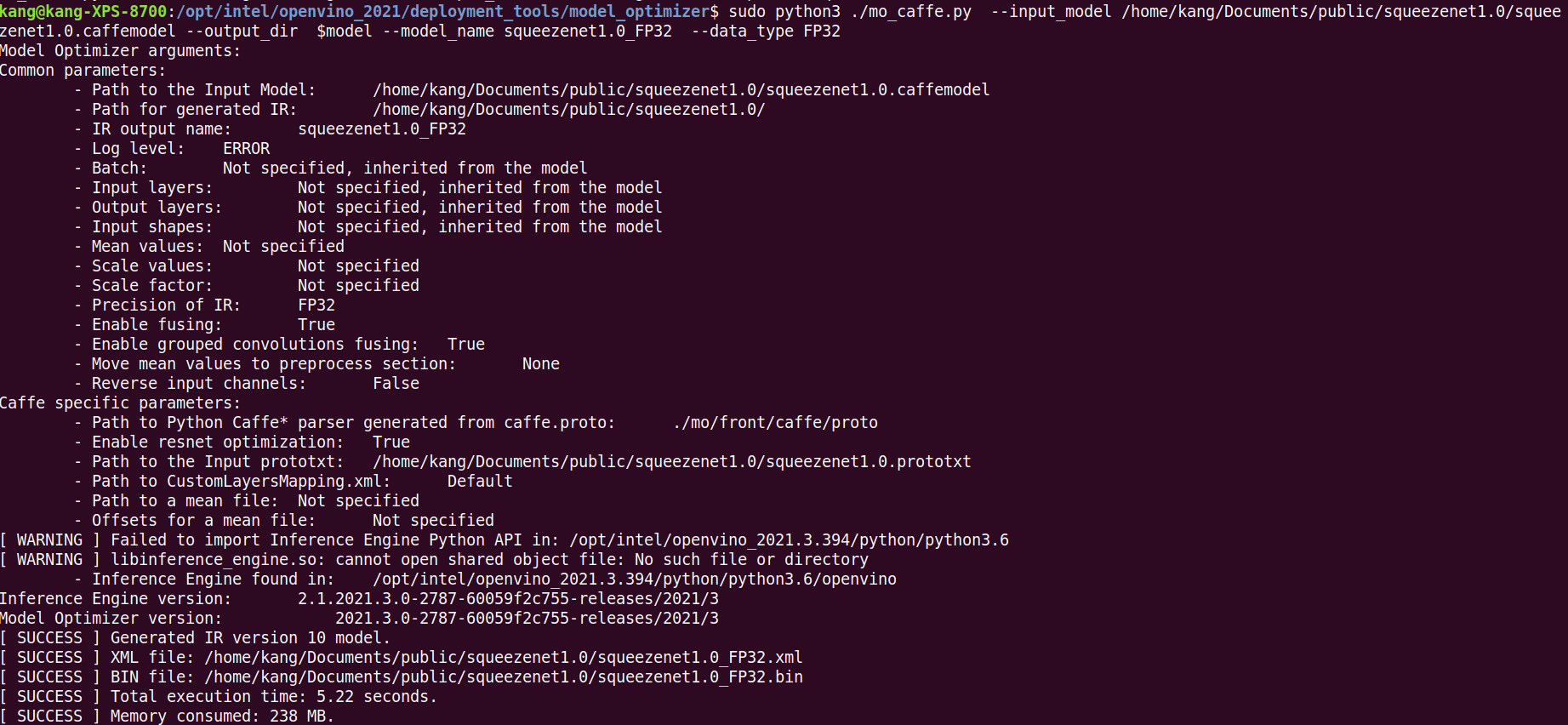
Task: Click the input prototxt file path
Action: (671, 461)
